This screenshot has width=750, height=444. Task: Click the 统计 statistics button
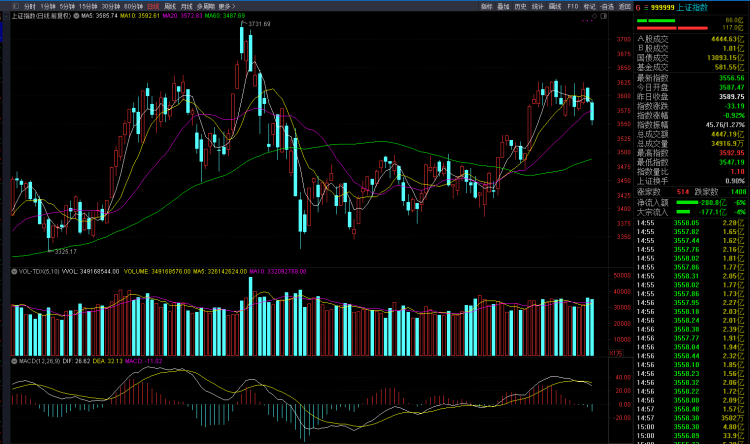click(538, 6)
